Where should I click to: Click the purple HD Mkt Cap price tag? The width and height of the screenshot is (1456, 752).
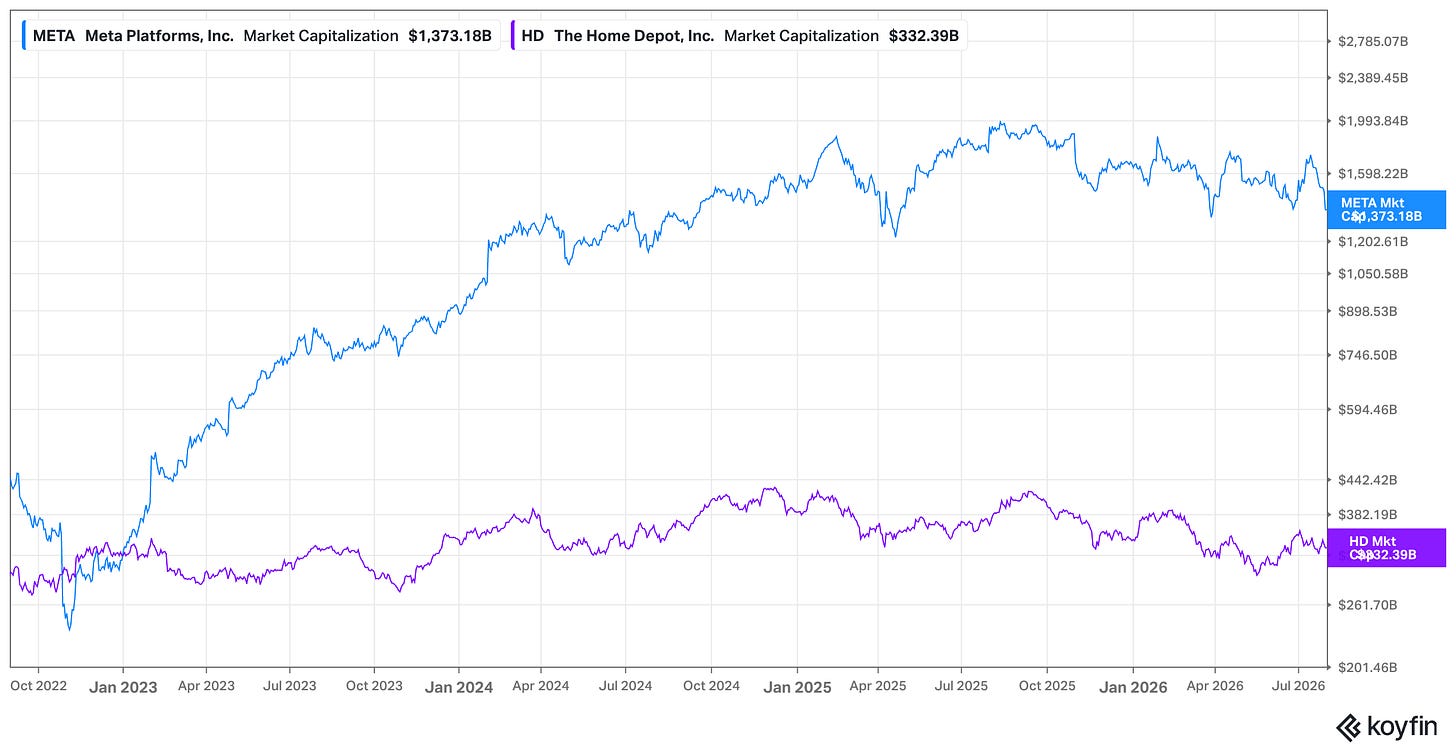coord(1386,547)
